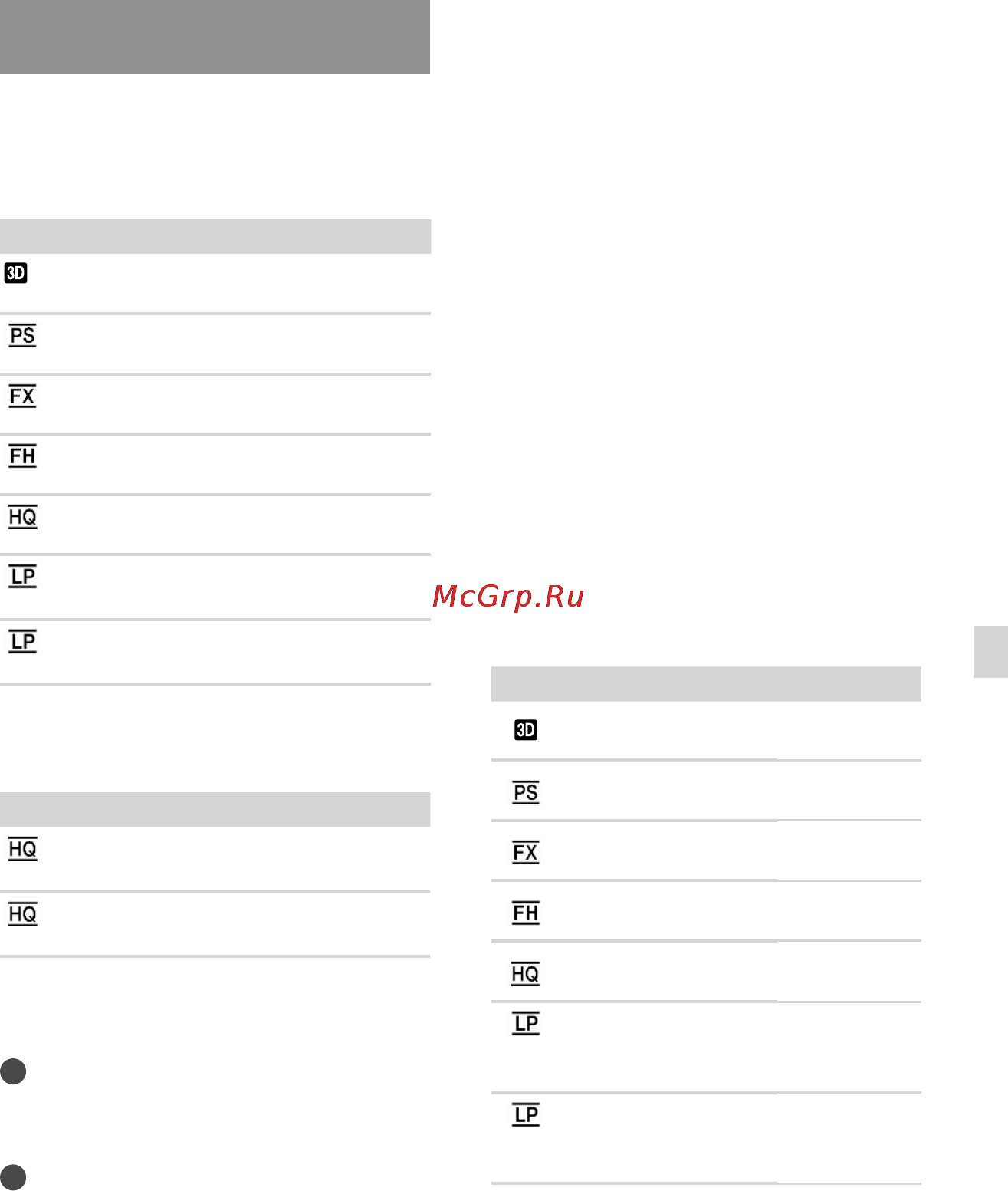Click the dark gray title banner
The image size is (1008, 1191).
click(x=215, y=37)
